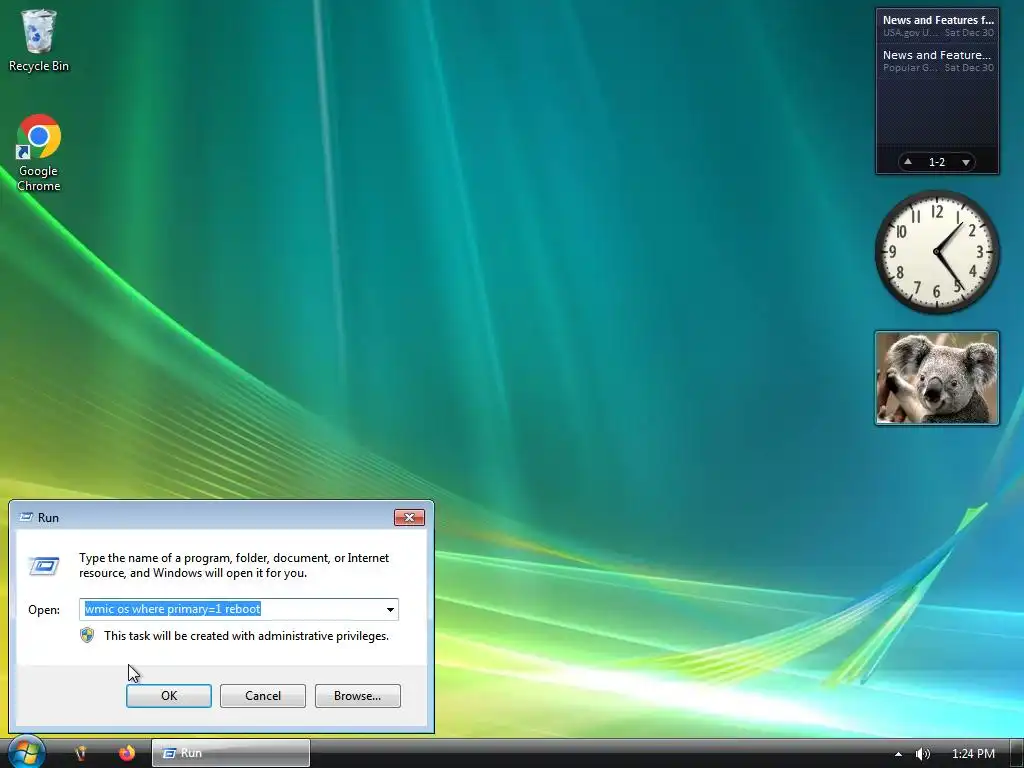Viewport: 1024px width, 768px height.
Task: Cancel the Run dialog
Action: (263, 696)
